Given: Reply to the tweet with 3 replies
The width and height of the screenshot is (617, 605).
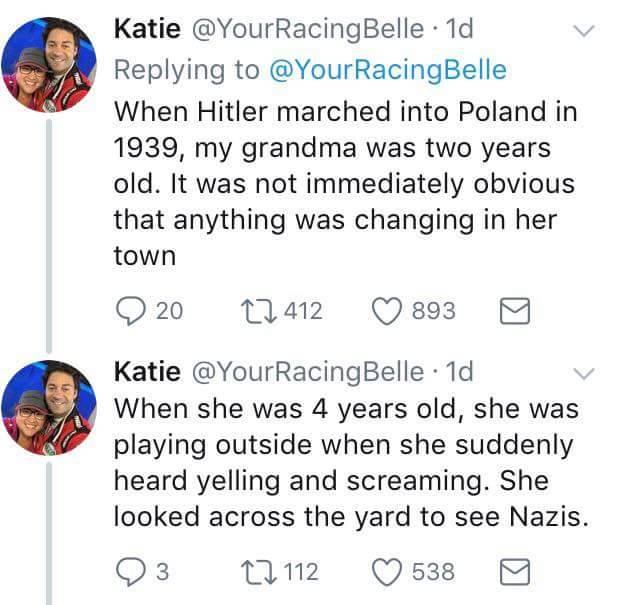Looking at the screenshot, I should pyautogui.click(x=130, y=571).
